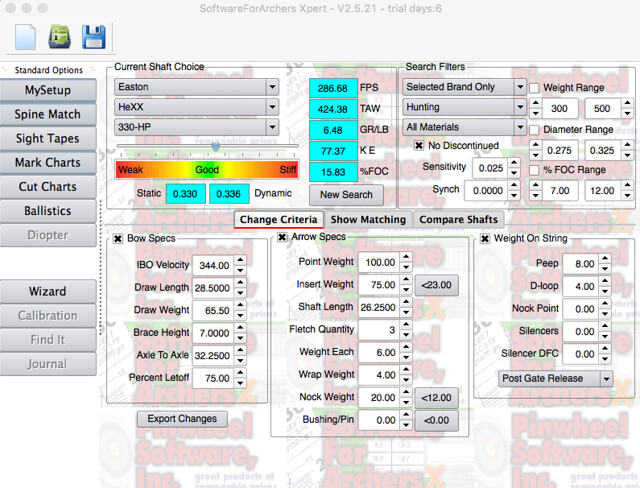Open the Easton brand dropdown
Viewport: 640px width, 488px height.
pyautogui.click(x=197, y=87)
